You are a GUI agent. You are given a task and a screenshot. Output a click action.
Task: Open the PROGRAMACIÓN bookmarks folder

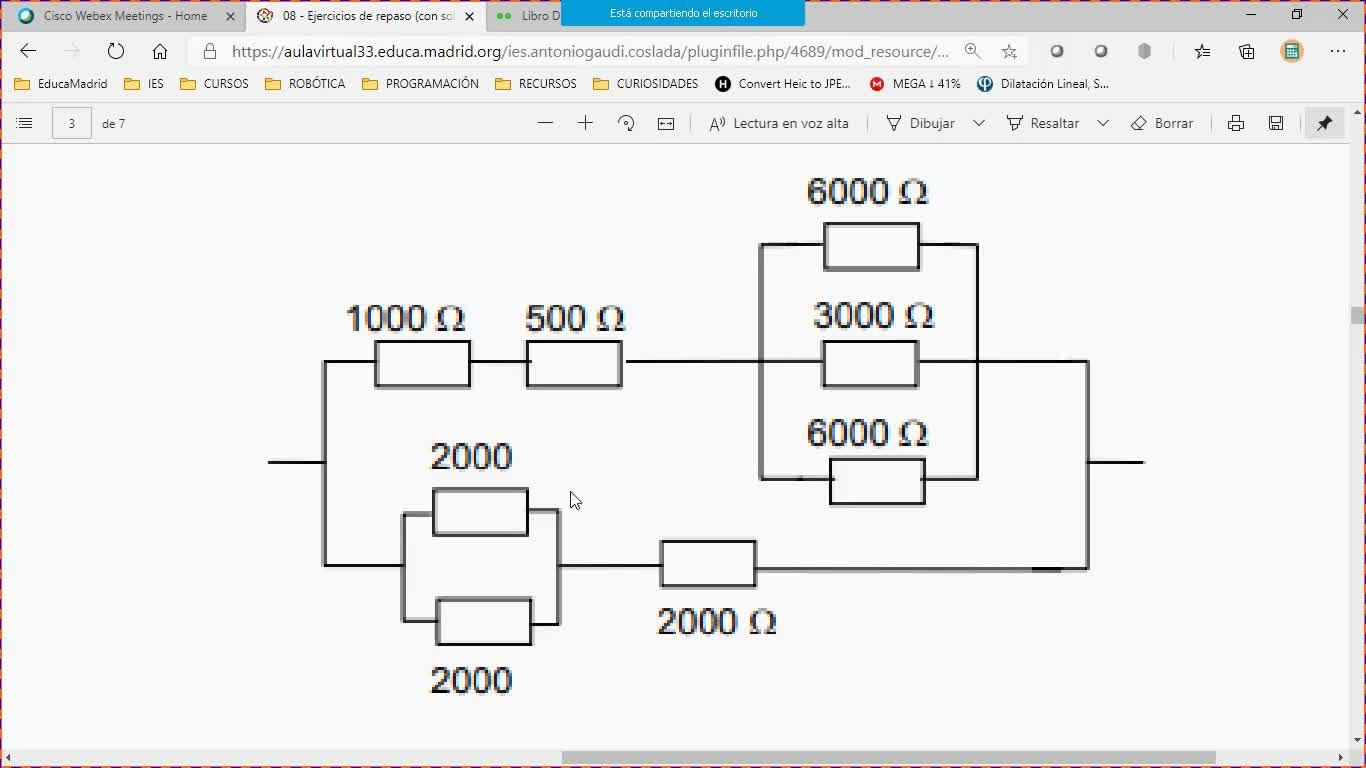coord(420,84)
